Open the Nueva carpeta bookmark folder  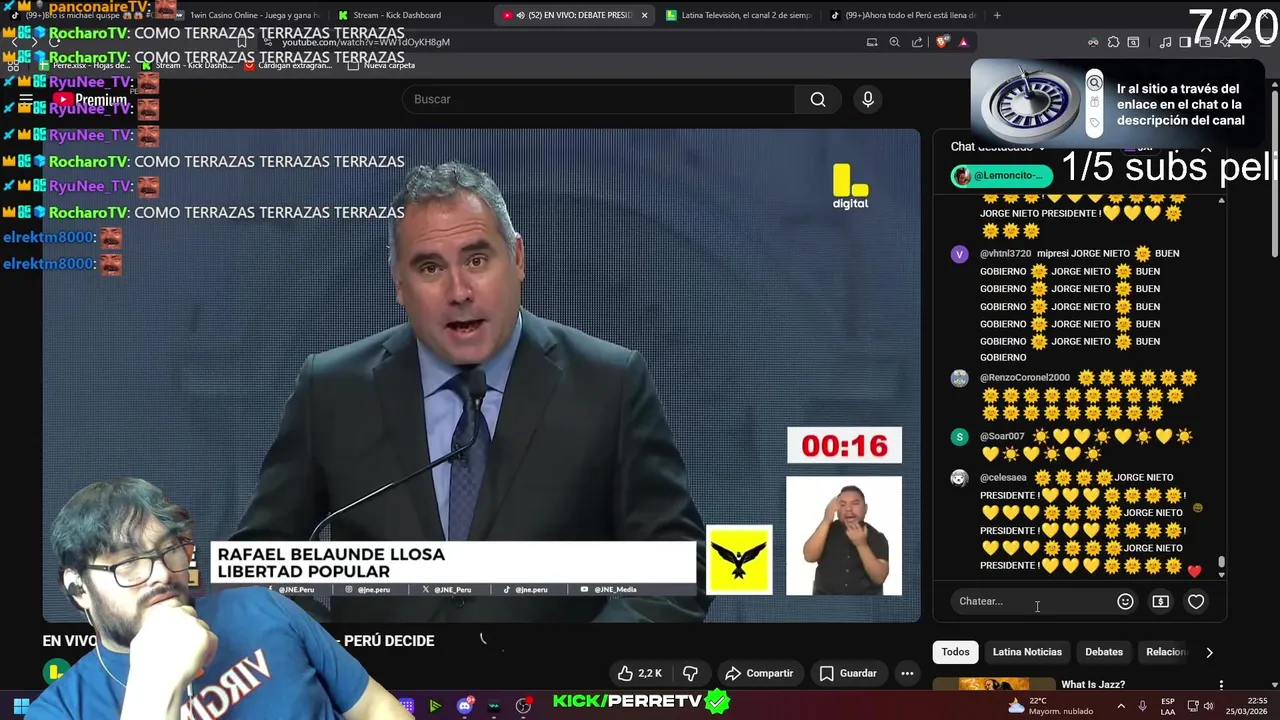point(381,65)
